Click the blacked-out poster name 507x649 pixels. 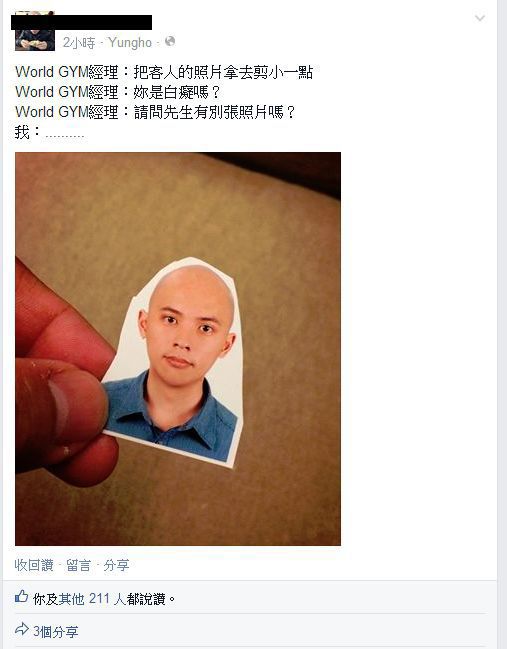coord(82,22)
